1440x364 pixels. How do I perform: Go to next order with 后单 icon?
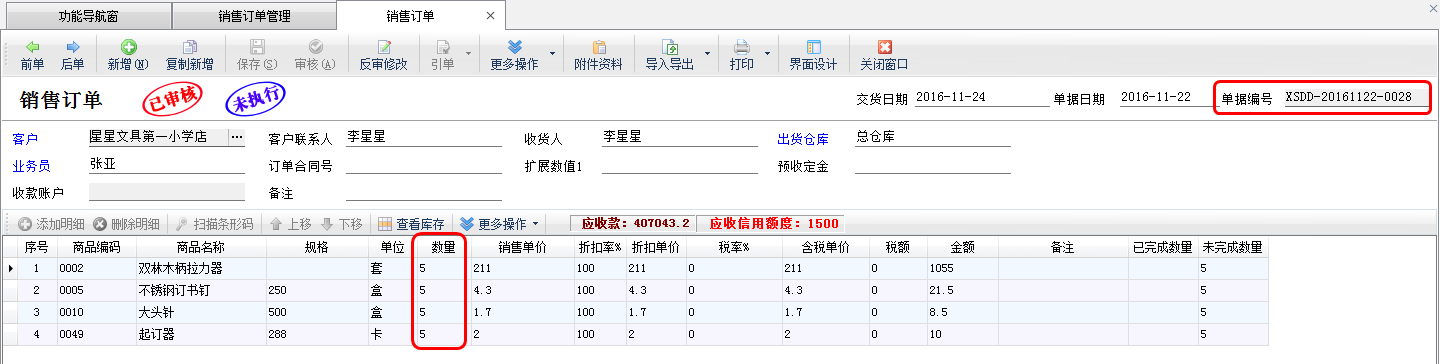72,47
